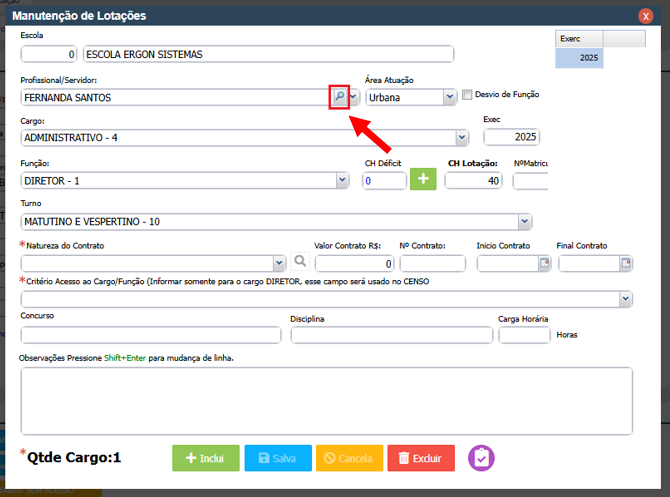The height and width of the screenshot is (497, 670).
Task: Click the green plus icon near CH Déficit
Action: [423, 180]
